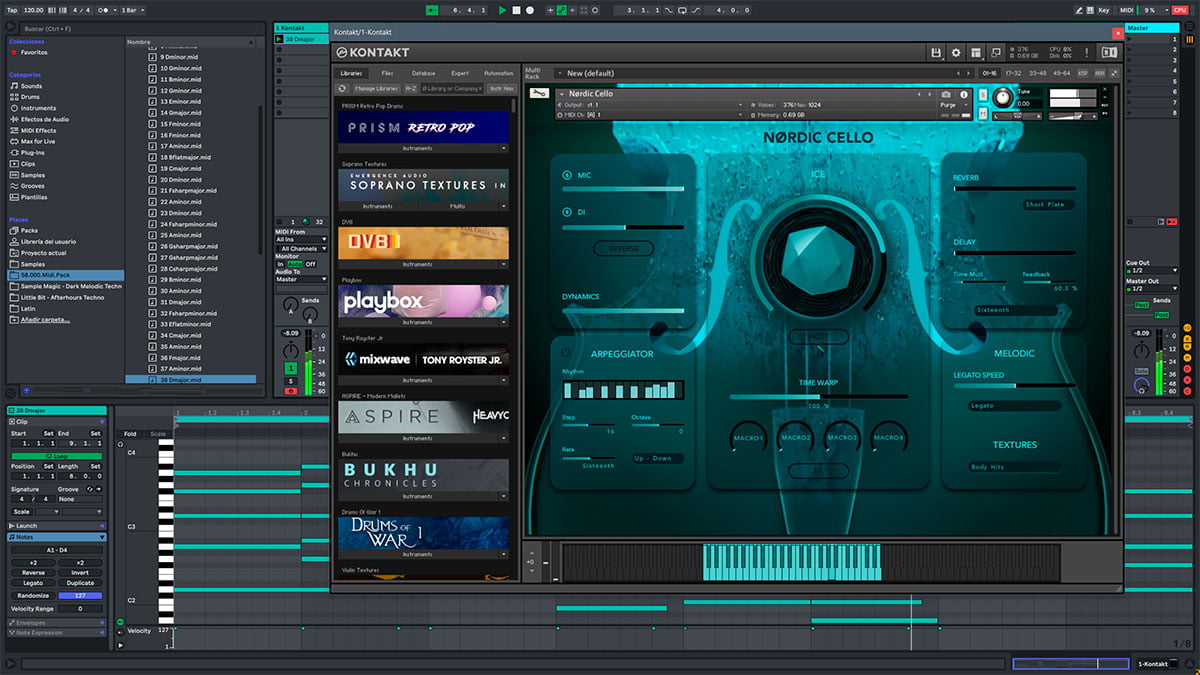Expand the Launch section
The width and height of the screenshot is (1200, 675).
[x=56, y=526]
